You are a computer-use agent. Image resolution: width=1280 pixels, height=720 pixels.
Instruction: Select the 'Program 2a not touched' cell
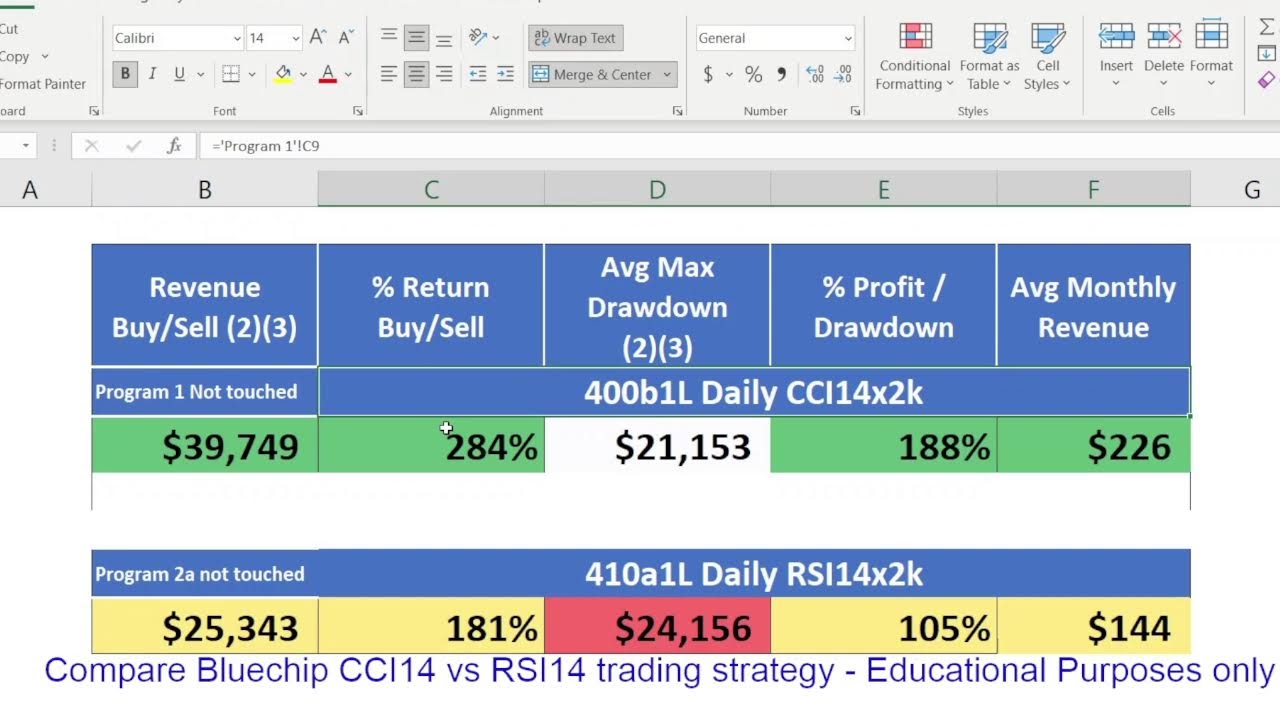(204, 573)
